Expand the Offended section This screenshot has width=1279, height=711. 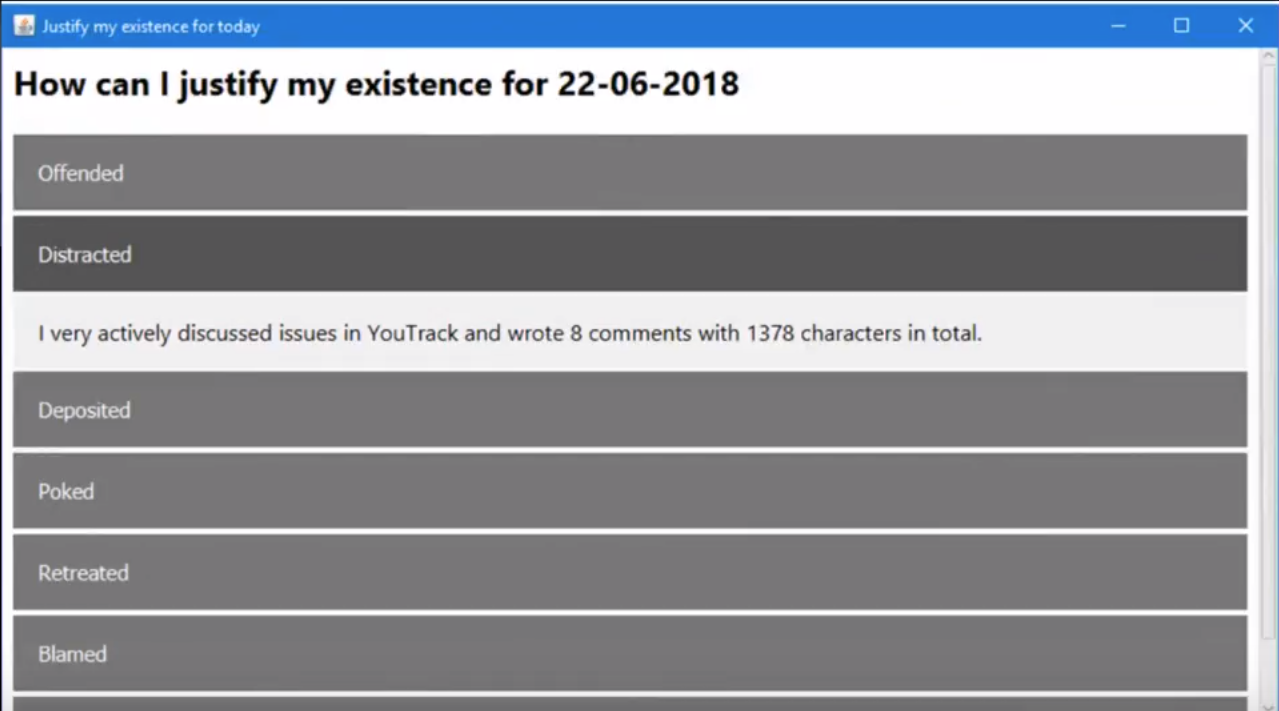(x=630, y=173)
